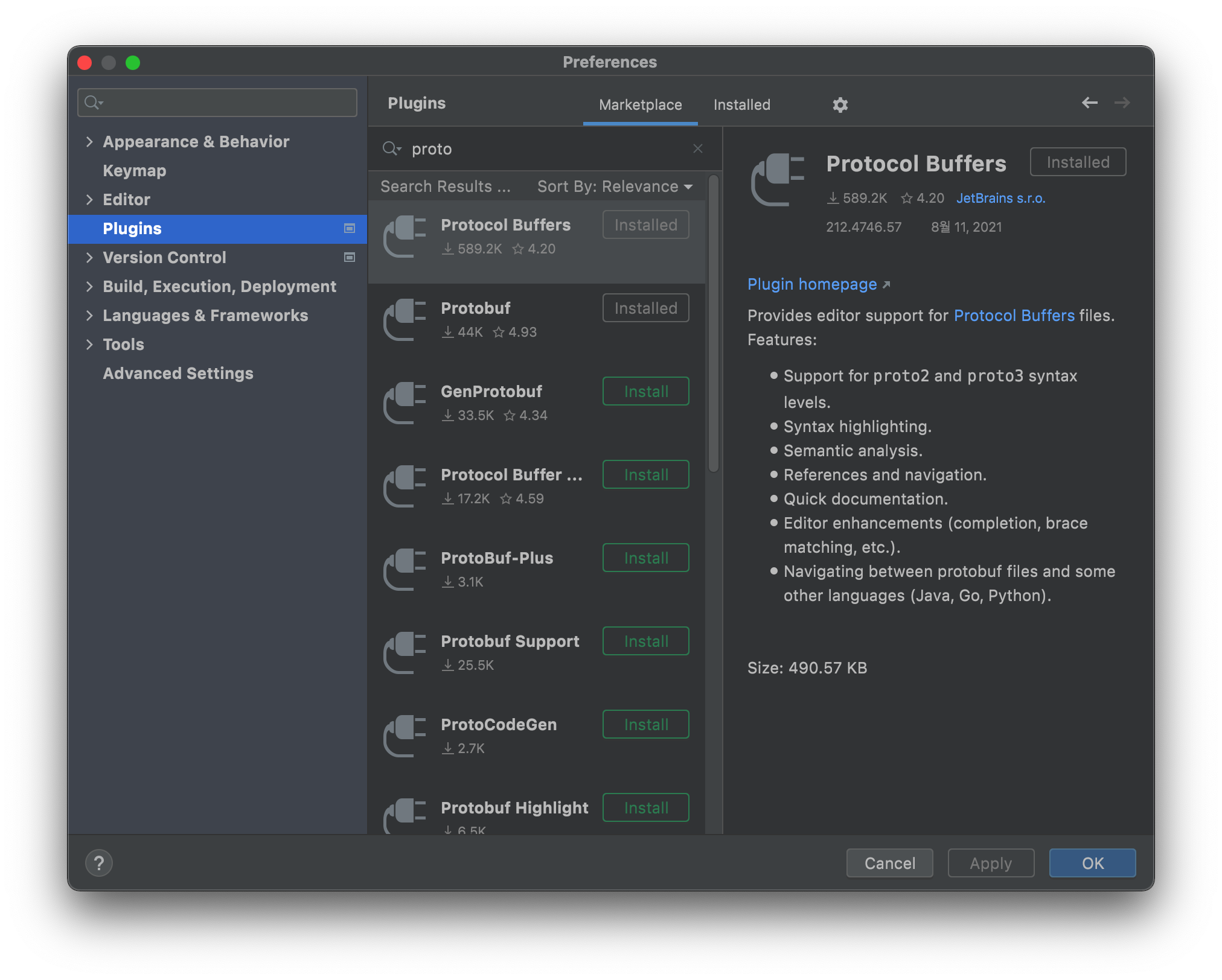Expand the Editor settings tree
Screen dimensions: 1222x980
[89, 200]
